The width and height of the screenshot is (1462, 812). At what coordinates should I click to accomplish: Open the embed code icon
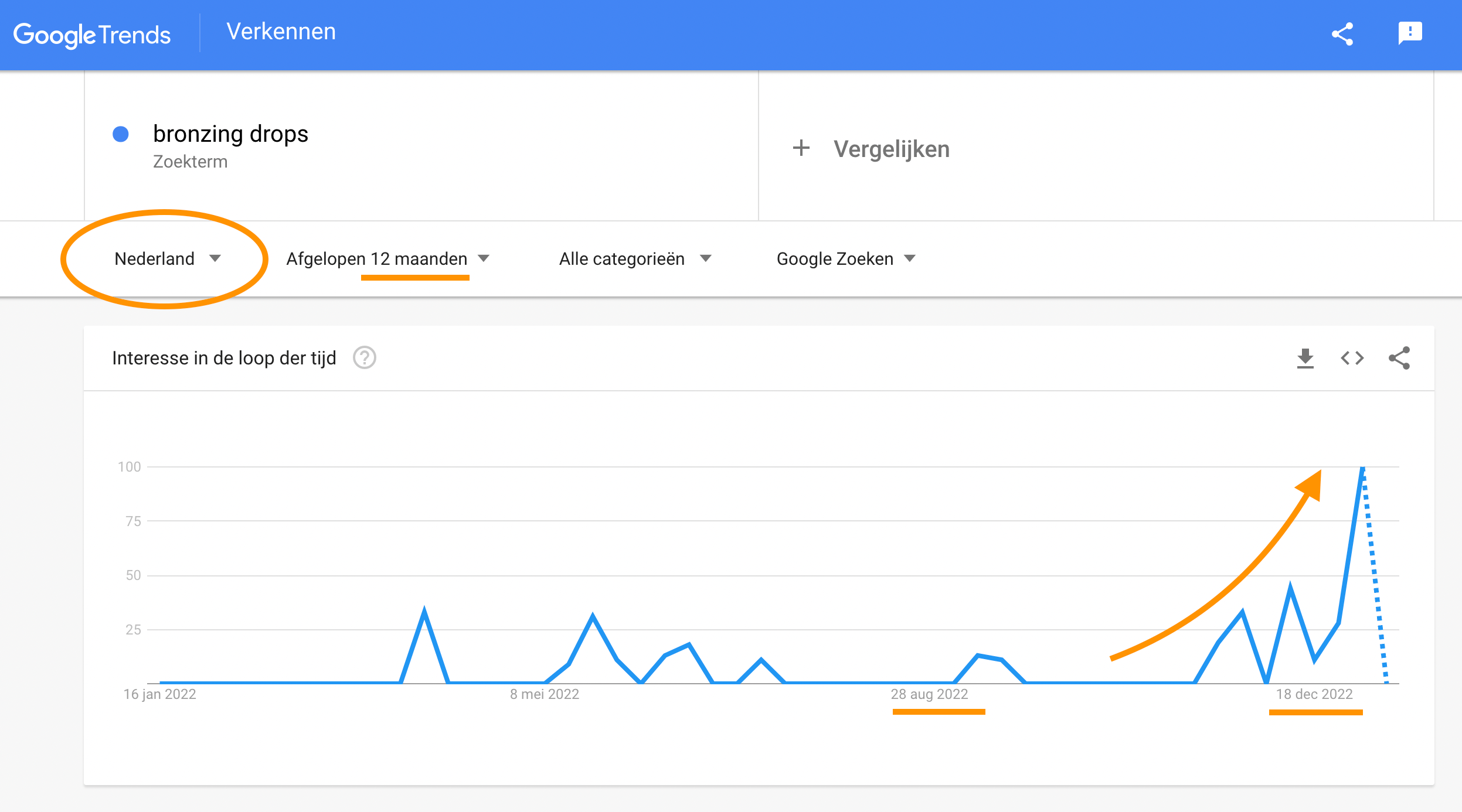click(1352, 358)
